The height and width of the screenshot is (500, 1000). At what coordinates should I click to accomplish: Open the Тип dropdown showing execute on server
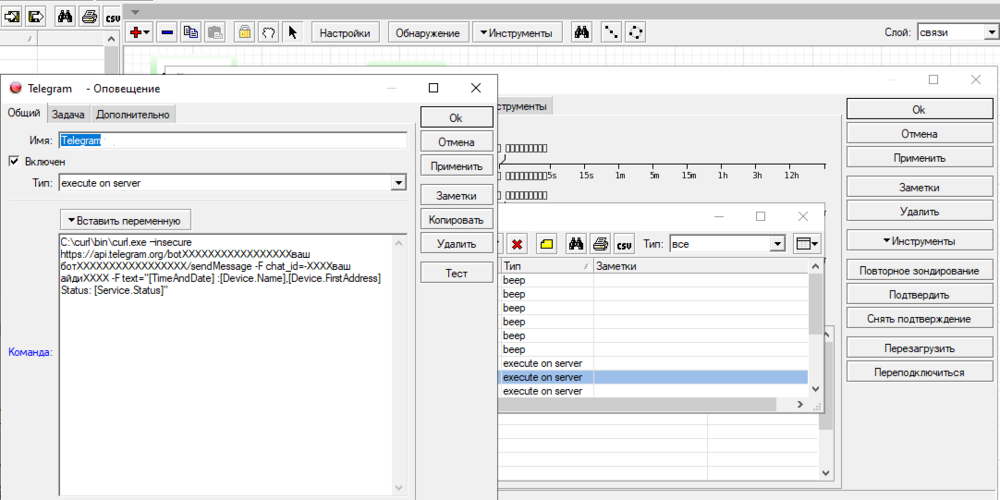pyautogui.click(x=398, y=183)
